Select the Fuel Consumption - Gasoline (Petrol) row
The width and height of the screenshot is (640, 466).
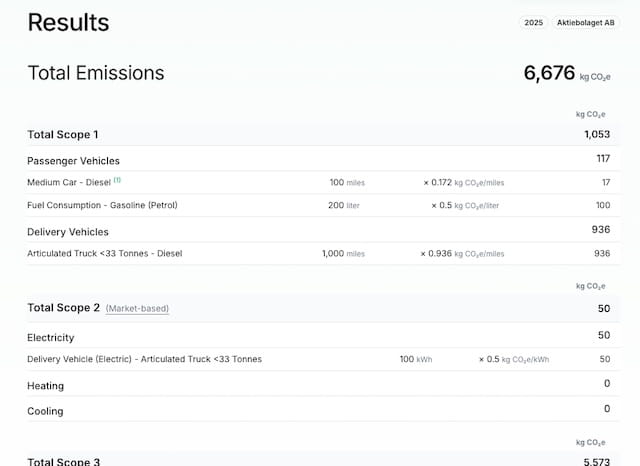pos(323,205)
